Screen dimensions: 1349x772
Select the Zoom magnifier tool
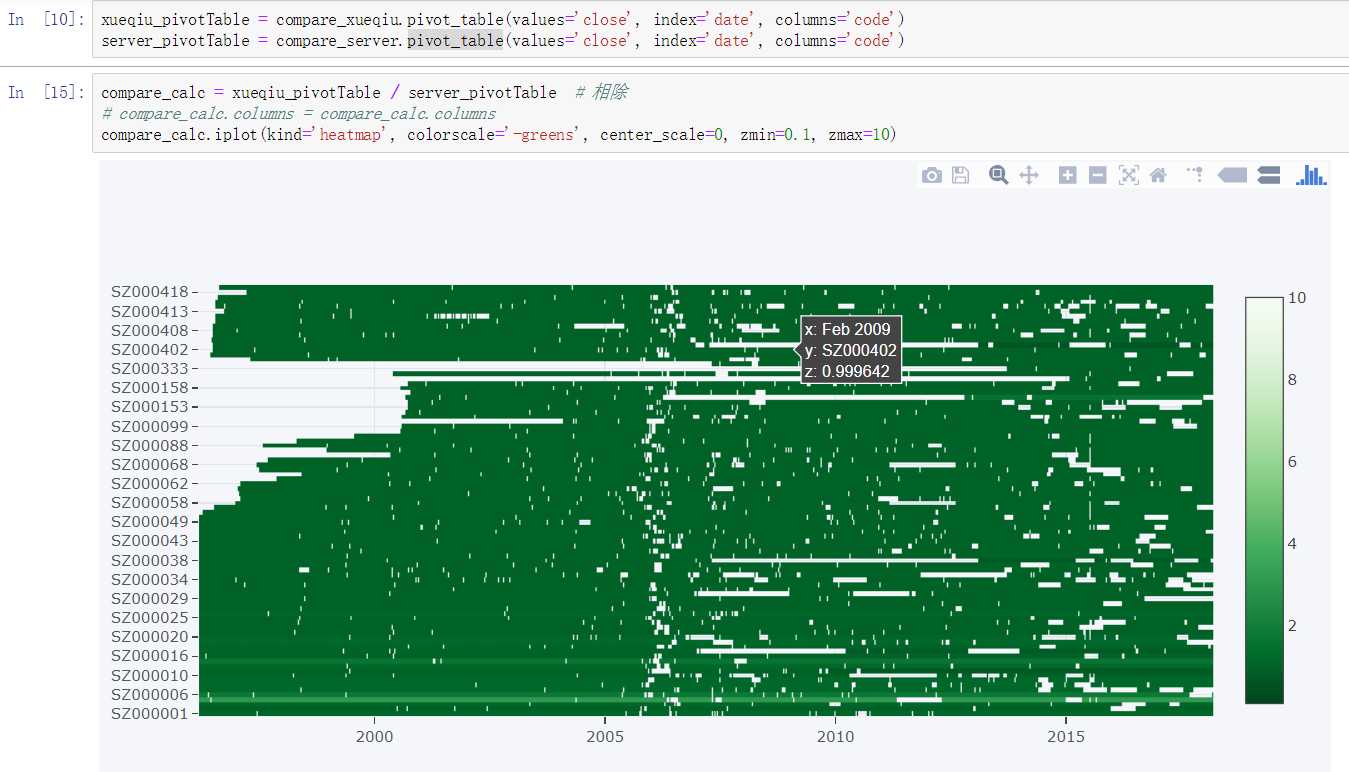click(998, 175)
